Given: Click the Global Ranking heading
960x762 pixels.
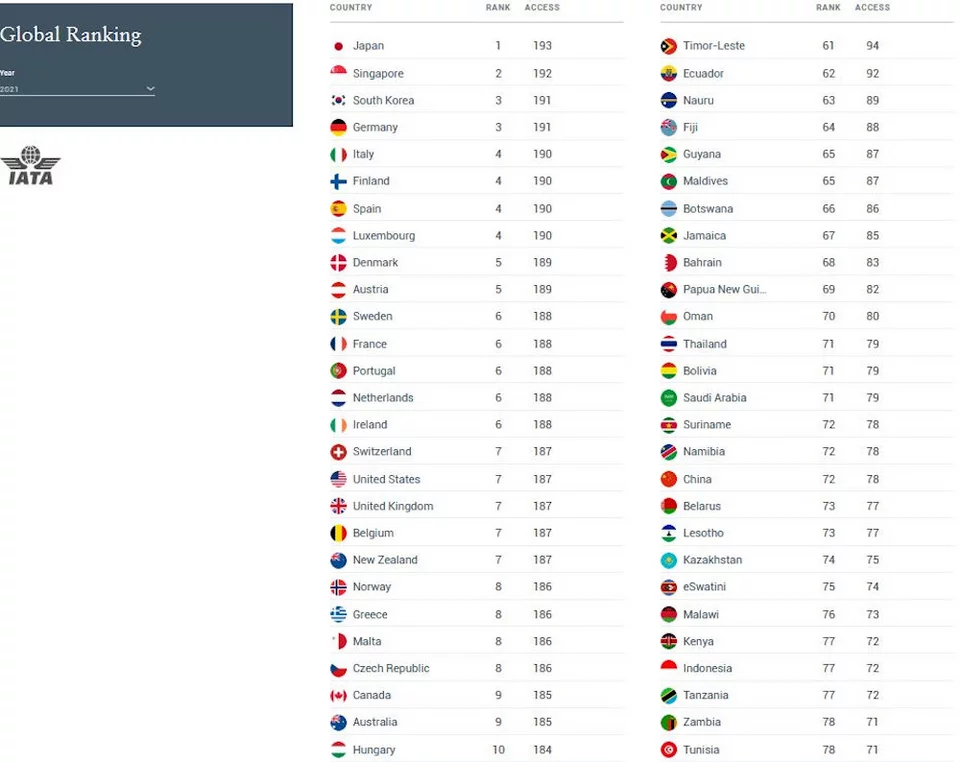Looking at the screenshot, I should (70, 35).
